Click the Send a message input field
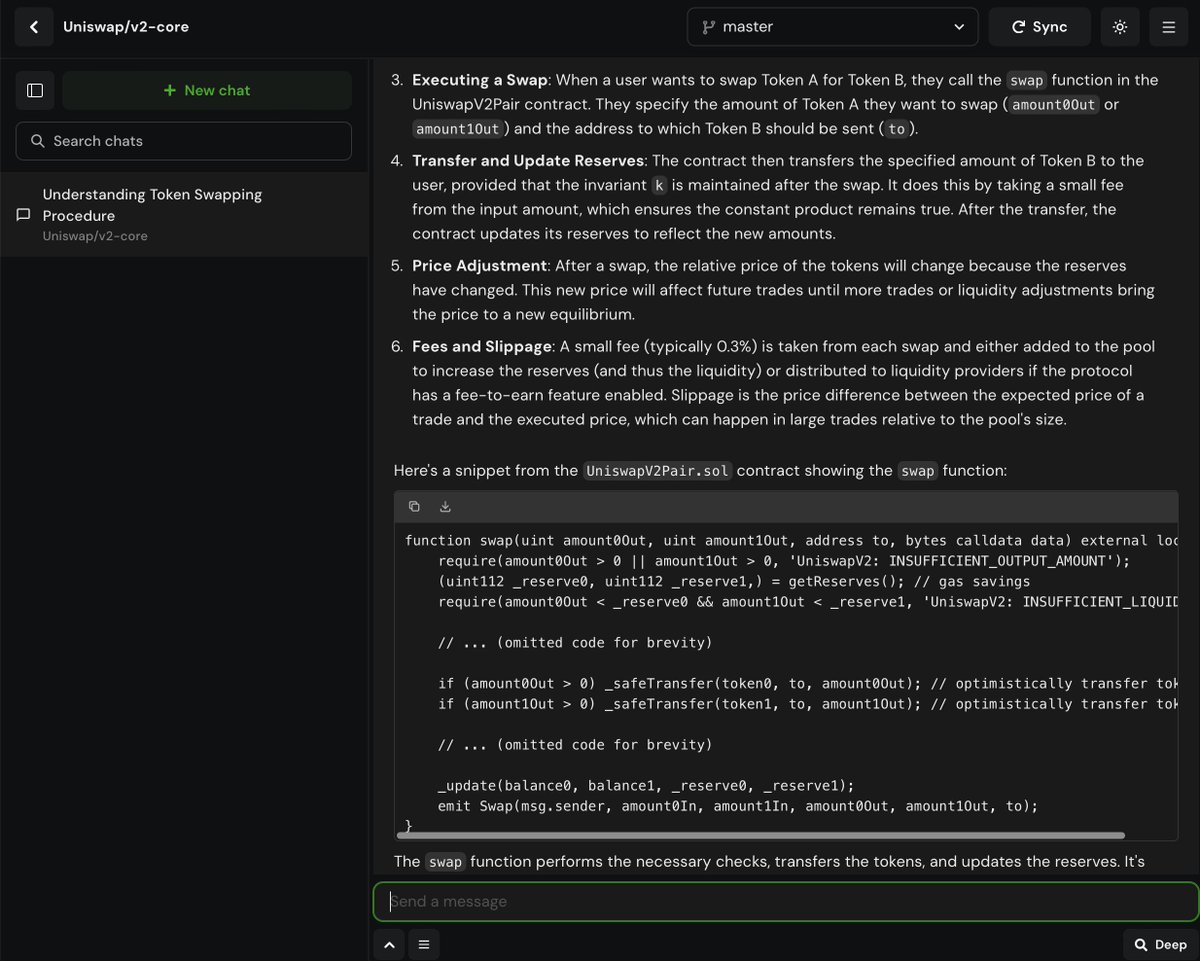This screenshot has height=961, width=1200. pos(784,901)
